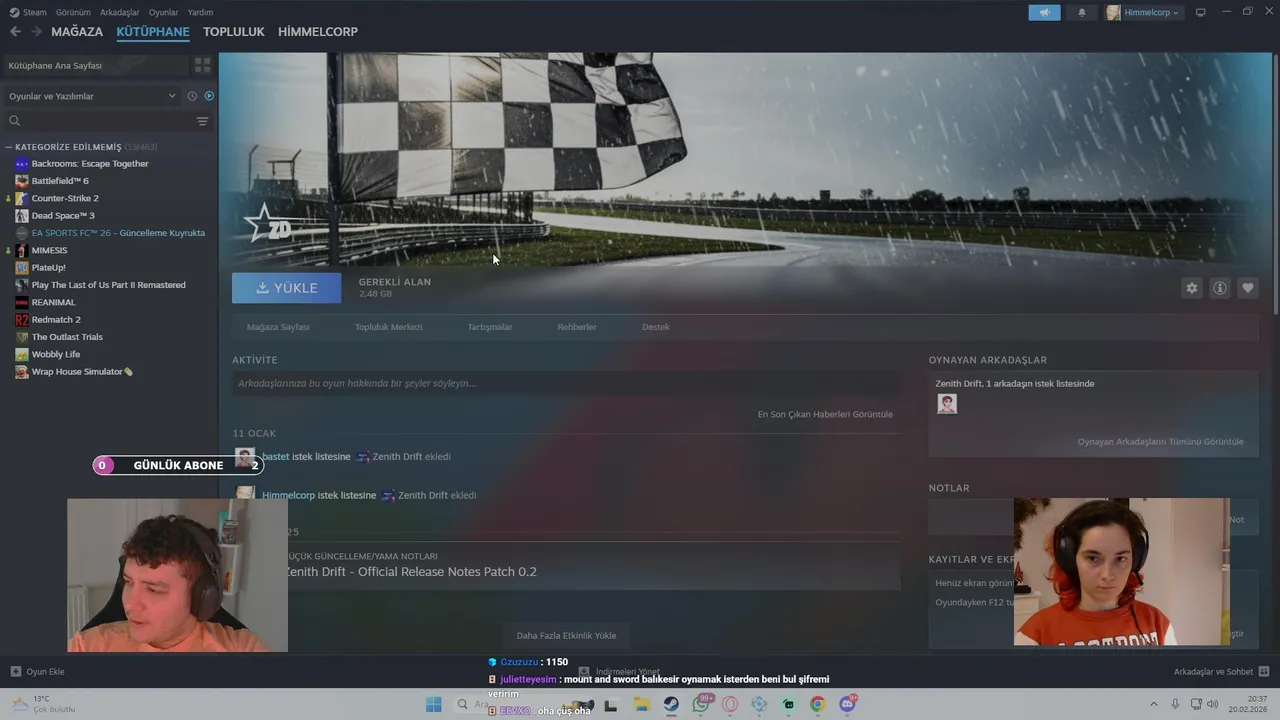Open the Windows Start menu
The image size is (1280, 720).
(433, 705)
